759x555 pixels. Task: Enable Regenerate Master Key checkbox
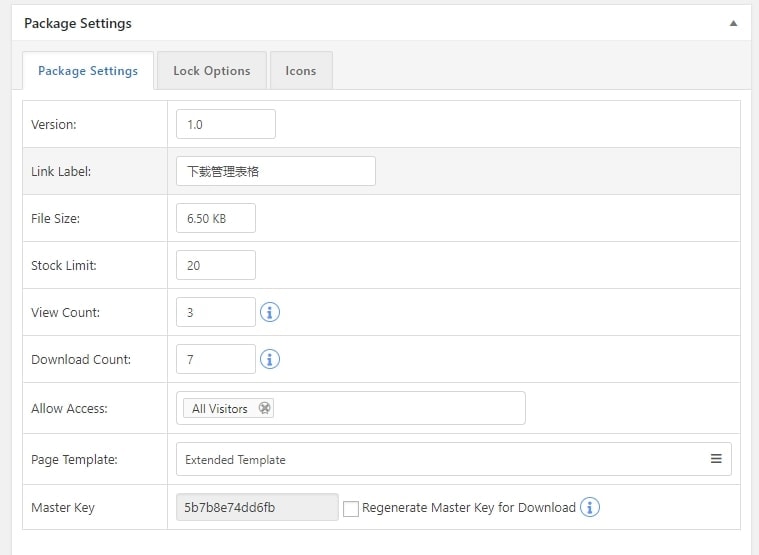(x=351, y=508)
